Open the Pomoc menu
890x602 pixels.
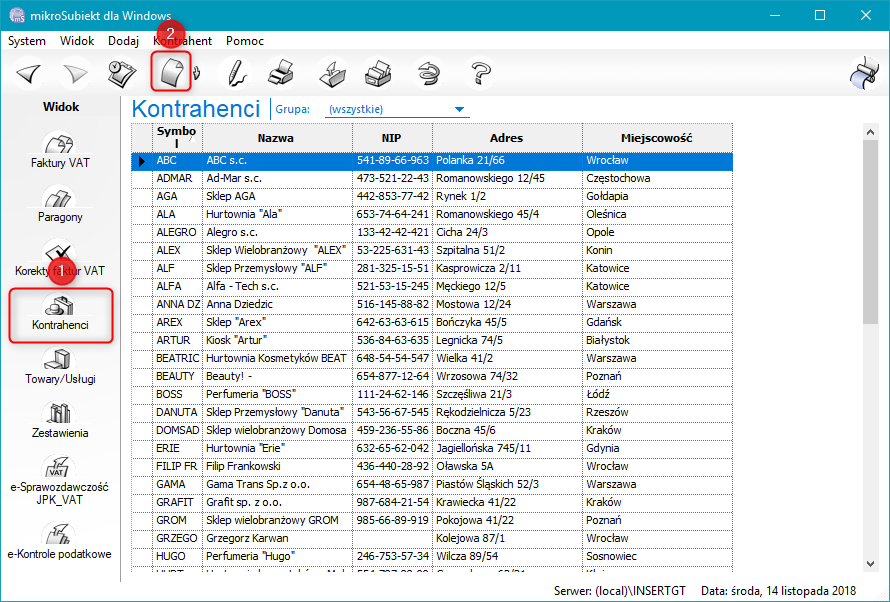pos(245,41)
